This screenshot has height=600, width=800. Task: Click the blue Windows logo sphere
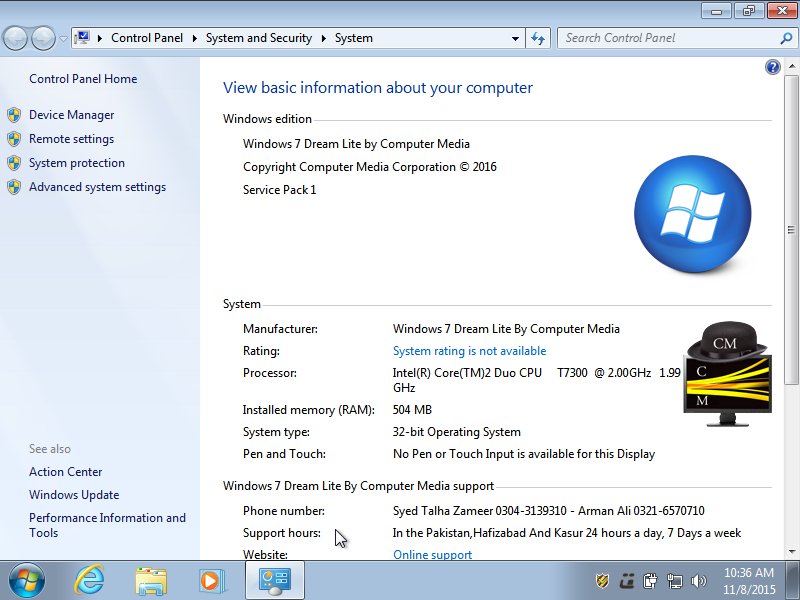coord(692,214)
